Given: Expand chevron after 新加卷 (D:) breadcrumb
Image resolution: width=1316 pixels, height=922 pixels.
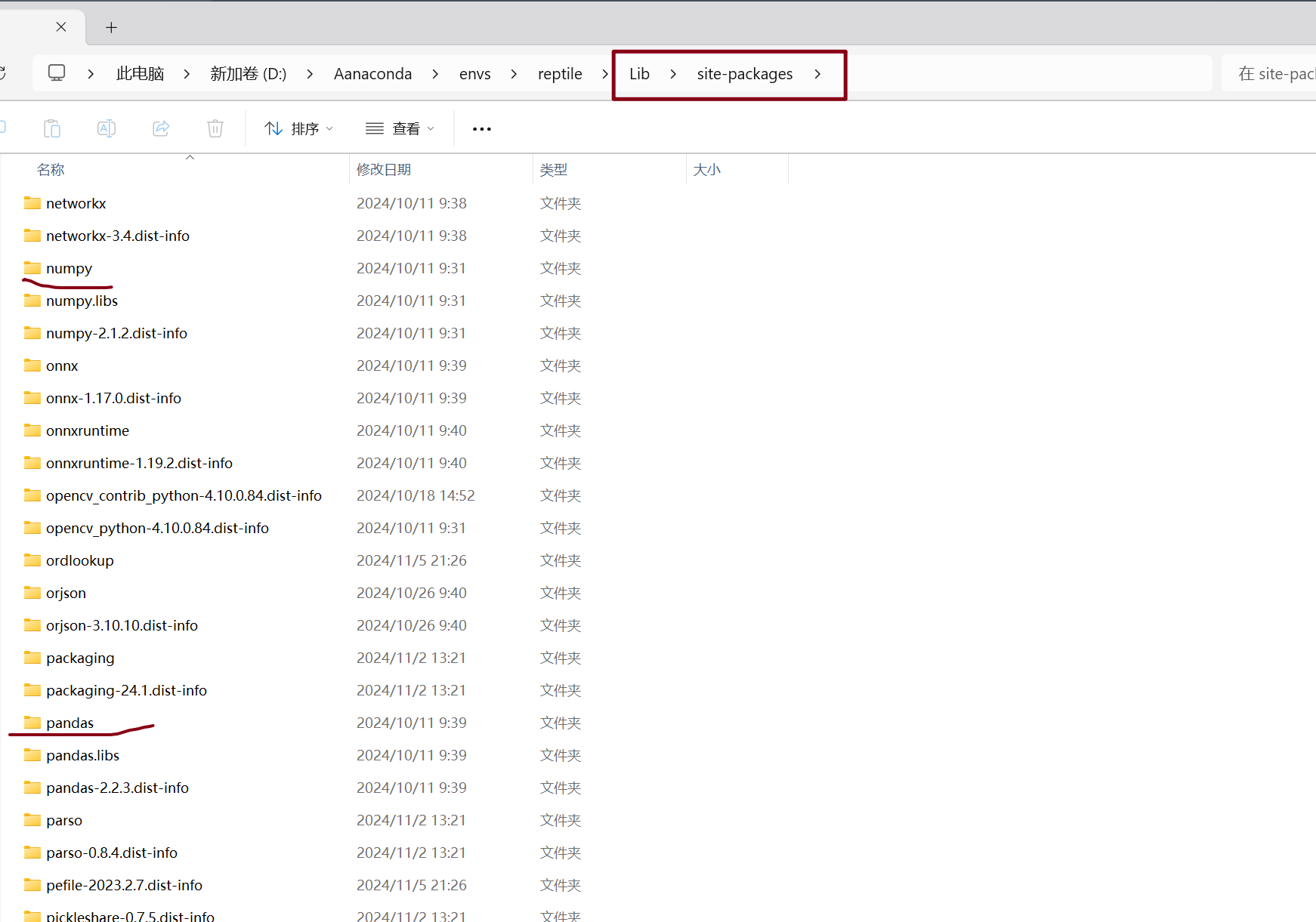Looking at the screenshot, I should point(310,74).
